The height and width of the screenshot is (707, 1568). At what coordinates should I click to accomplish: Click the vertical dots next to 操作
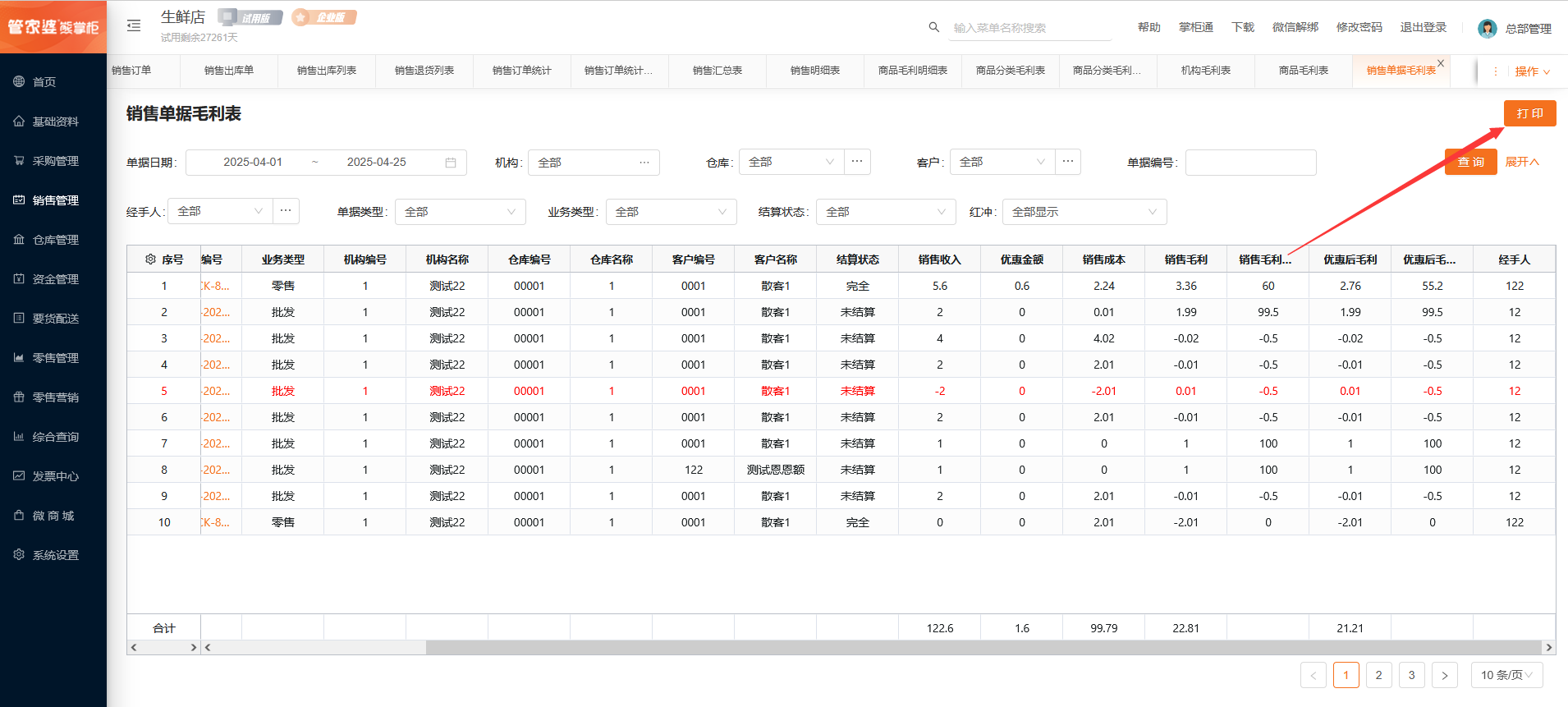click(x=1496, y=71)
